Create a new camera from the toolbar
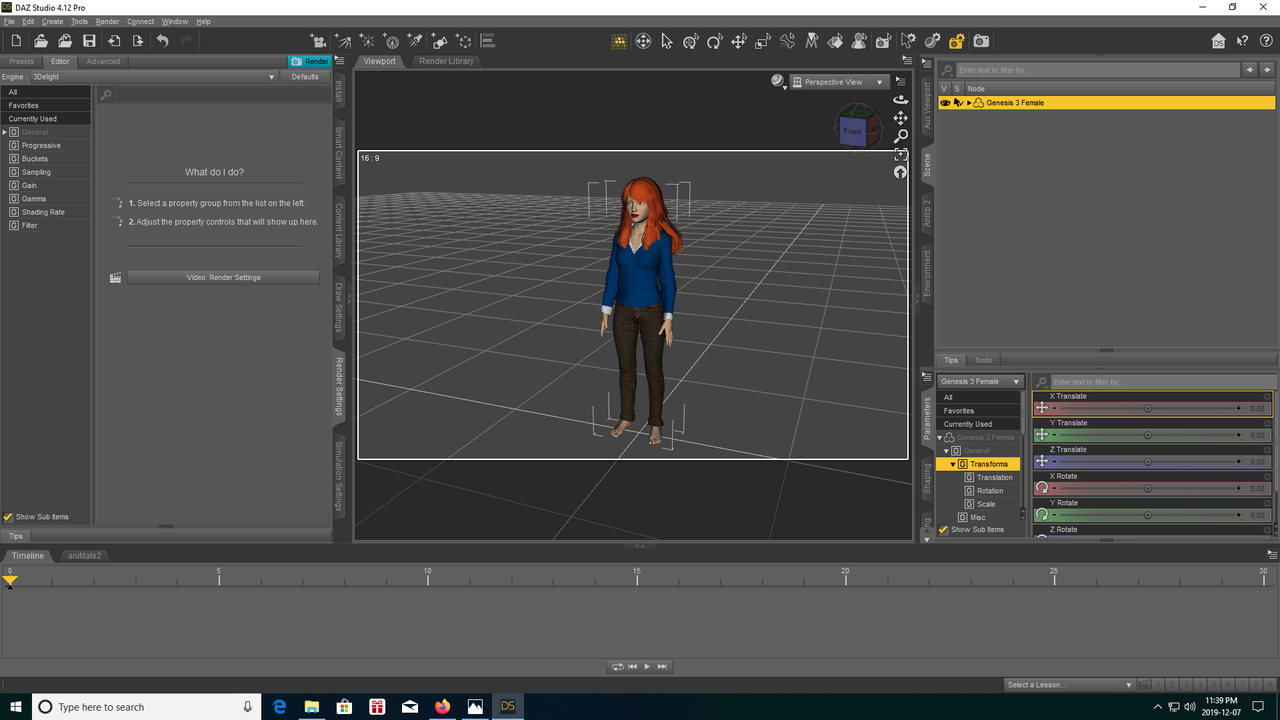 click(x=318, y=41)
